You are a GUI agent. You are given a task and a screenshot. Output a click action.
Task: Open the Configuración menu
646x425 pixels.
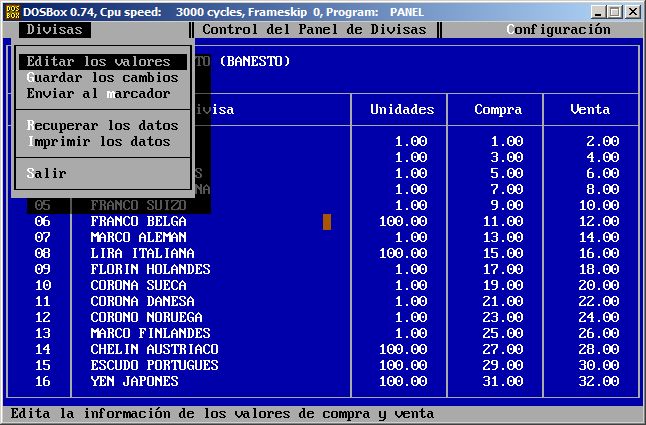558,30
